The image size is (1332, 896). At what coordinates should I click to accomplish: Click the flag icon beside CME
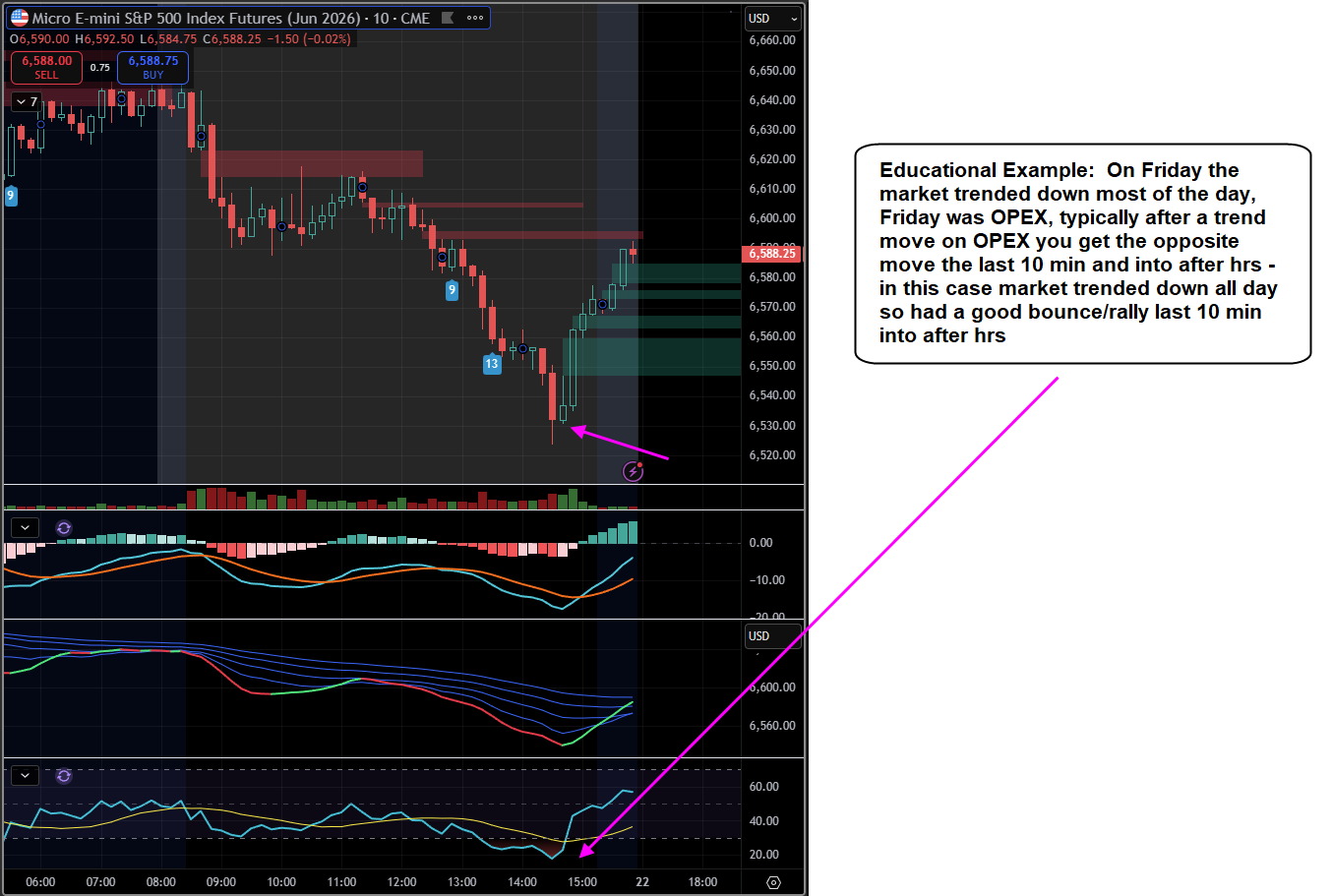(448, 18)
